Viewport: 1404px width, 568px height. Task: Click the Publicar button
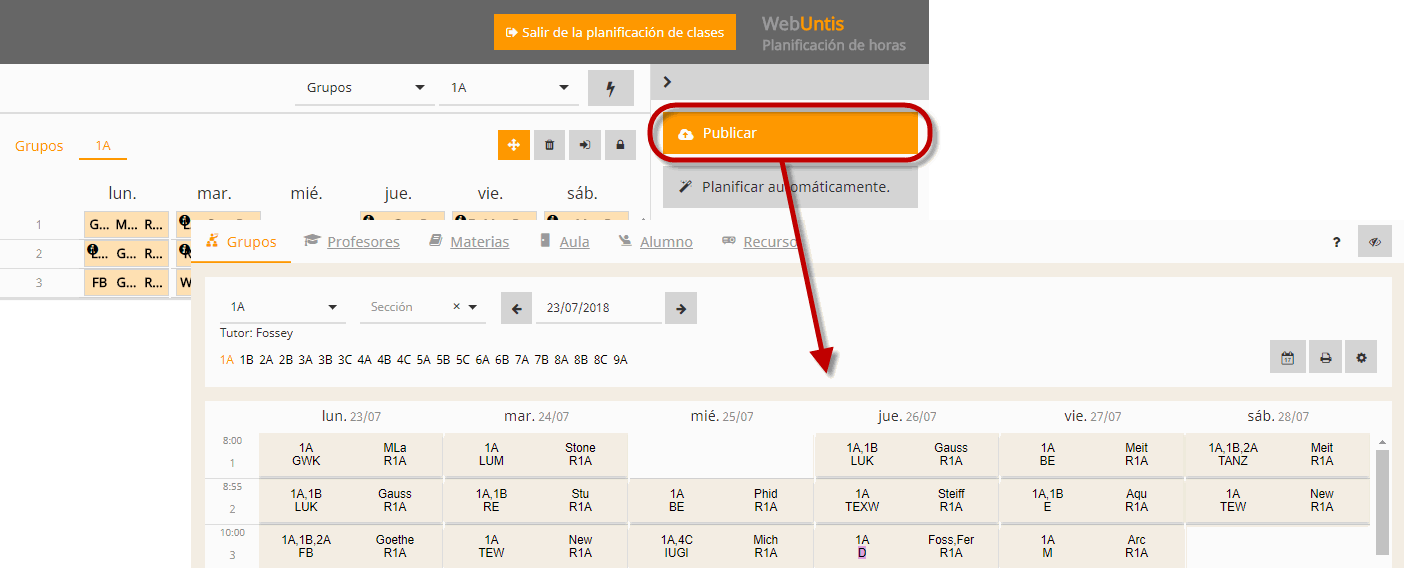click(x=790, y=133)
